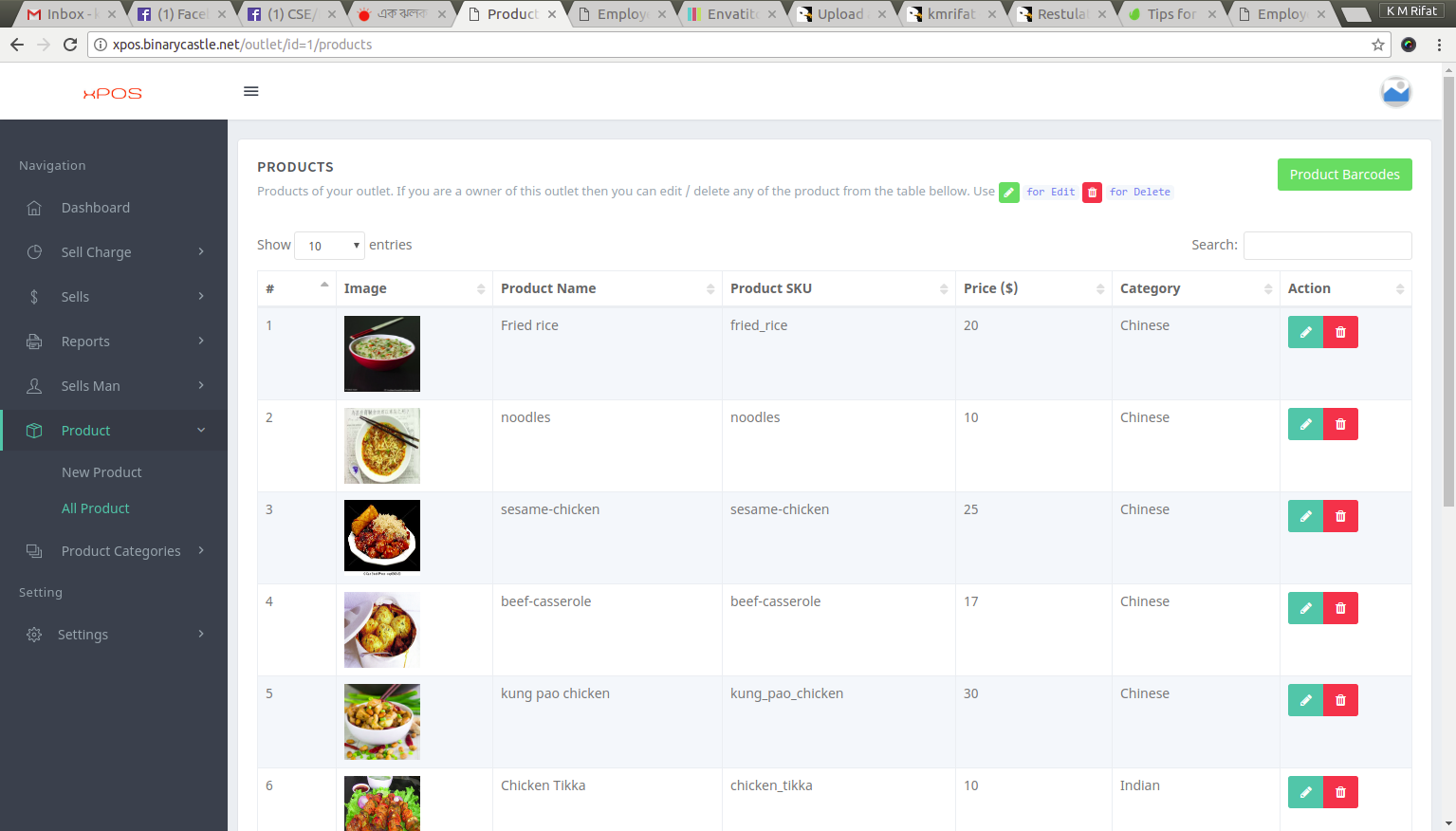Sort table by Product Name header

[606, 288]
